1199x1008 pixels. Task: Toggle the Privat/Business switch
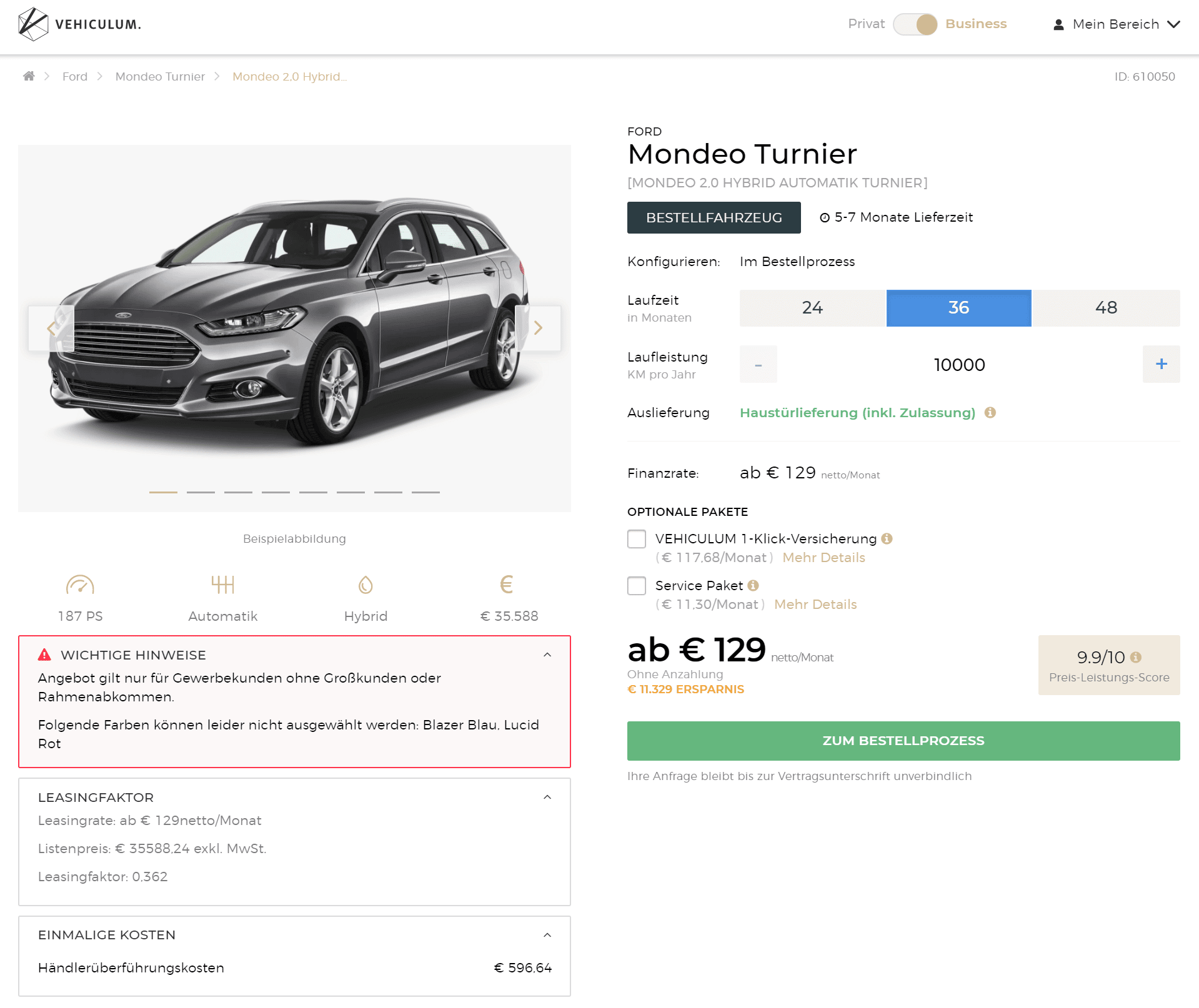point(915,24)
